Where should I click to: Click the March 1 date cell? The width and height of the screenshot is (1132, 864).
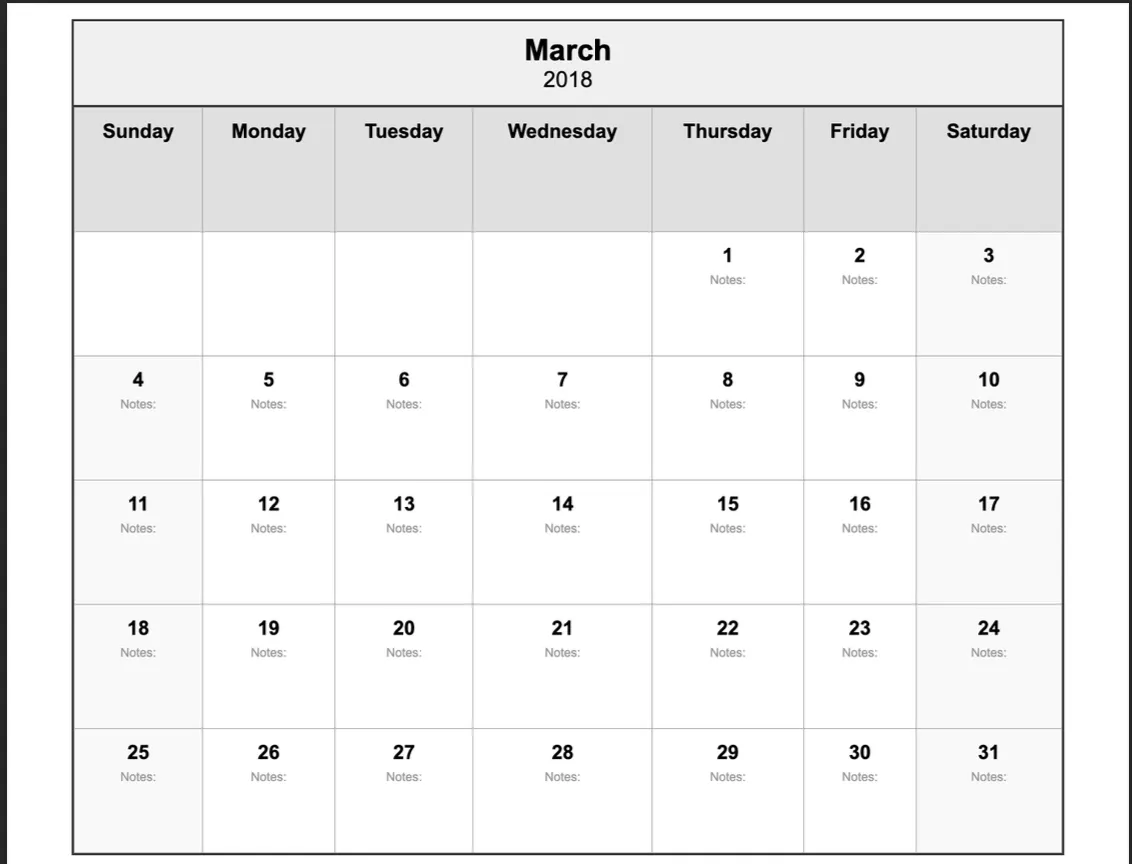click(x=727, y=293)
